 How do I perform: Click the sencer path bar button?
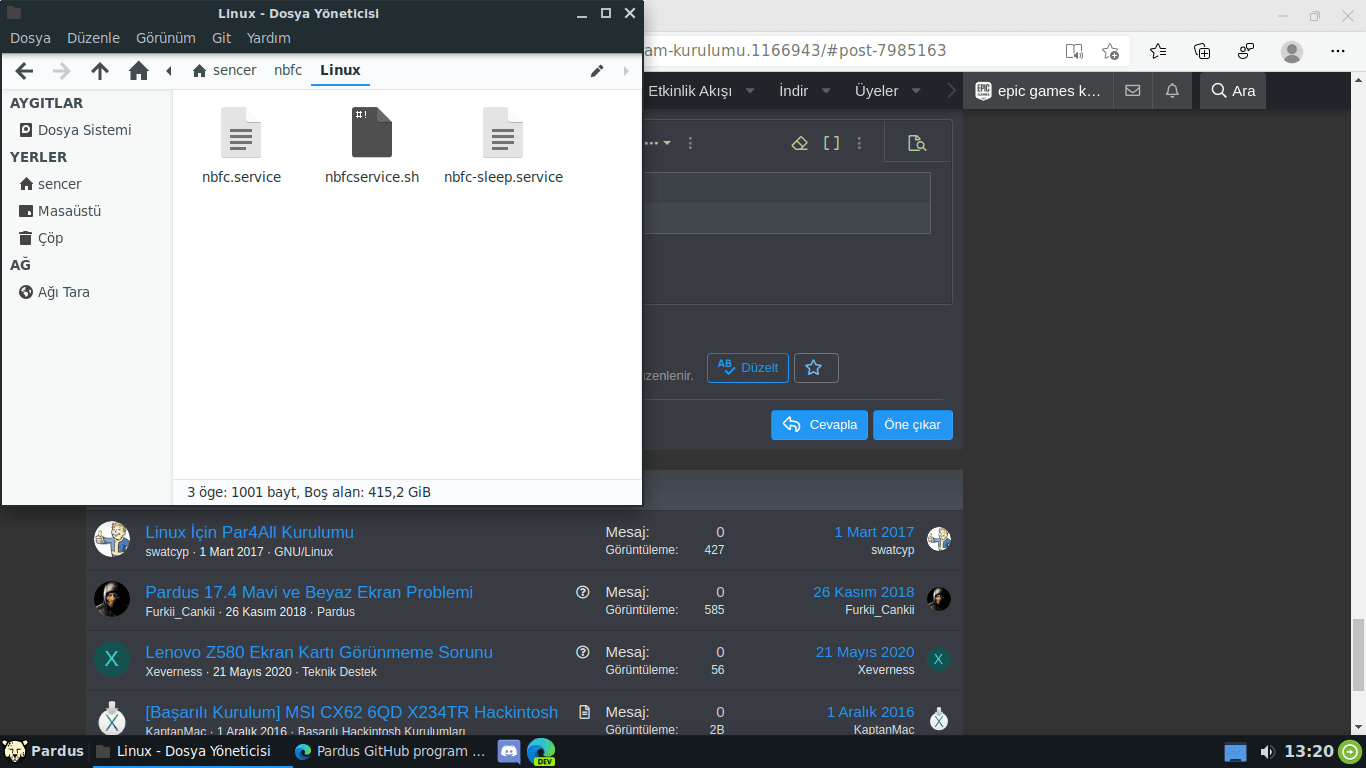click(224, 70)
